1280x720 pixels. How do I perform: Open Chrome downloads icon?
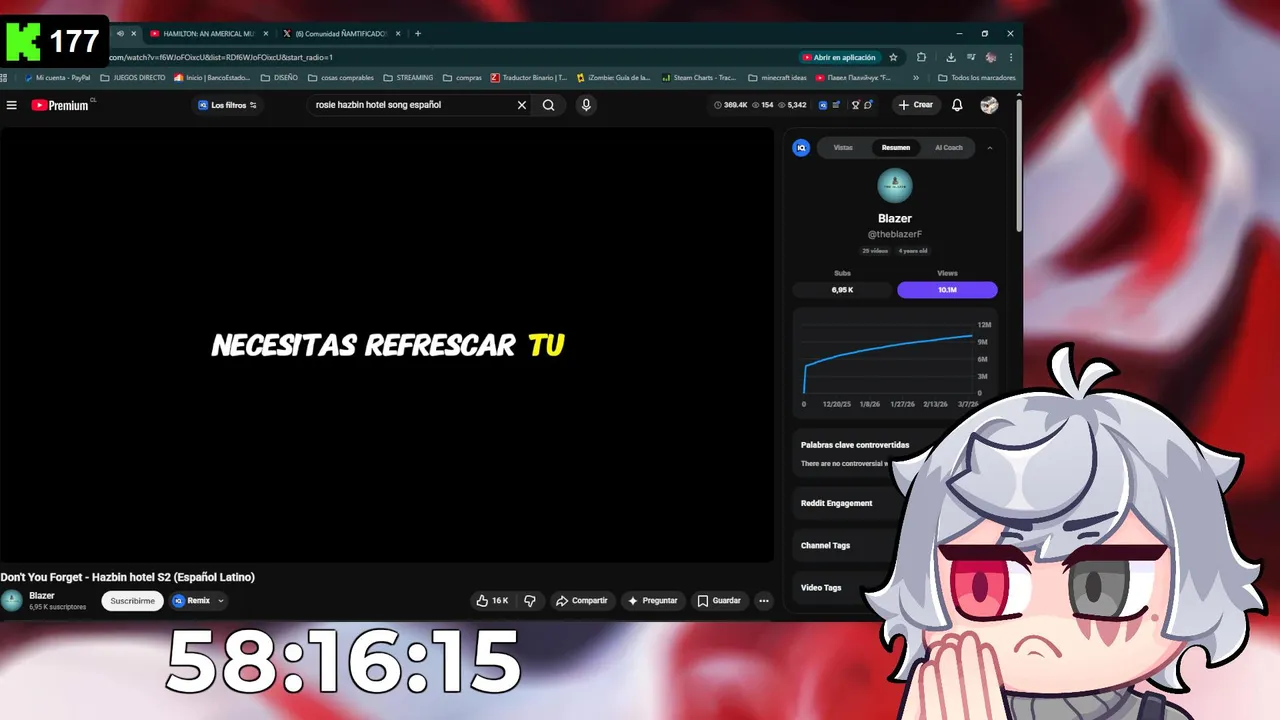pyautogui.click(x=950, y=57)
